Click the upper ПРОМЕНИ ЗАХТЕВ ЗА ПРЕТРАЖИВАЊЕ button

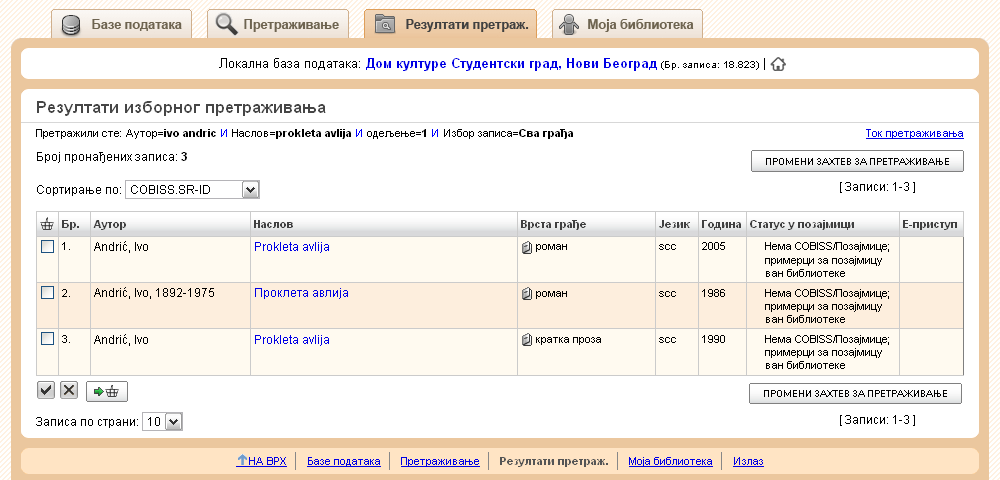tap(857, 161)
